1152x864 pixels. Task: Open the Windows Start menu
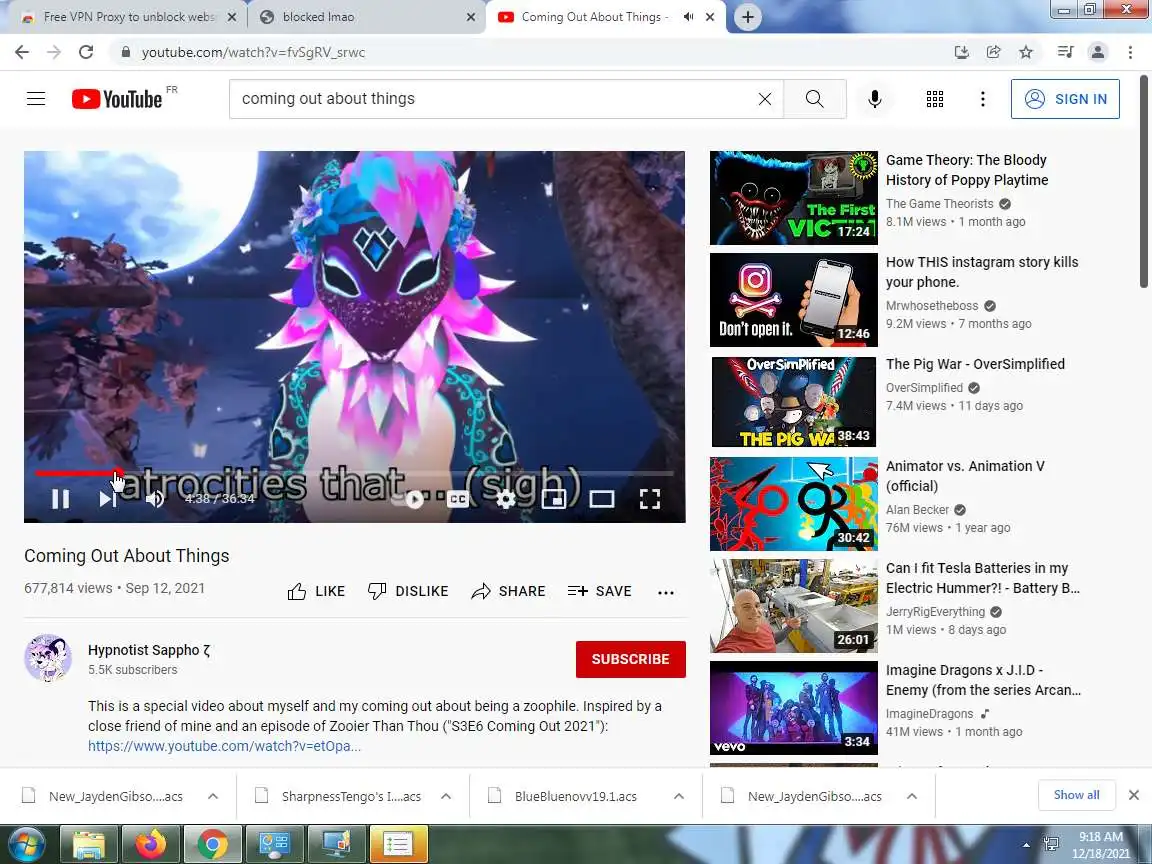[26, 844]
